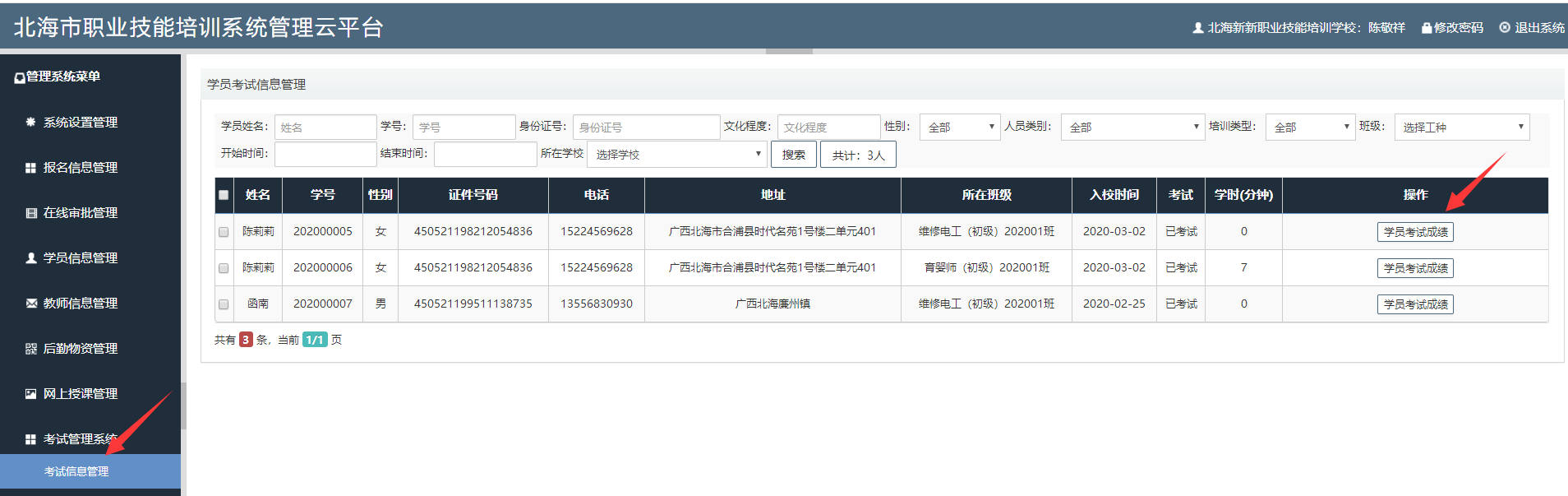1568x496 pixels.
Task: Click the gear icon beside 系统设置管理
Action: pyautogui.click(x=30, y=122)
